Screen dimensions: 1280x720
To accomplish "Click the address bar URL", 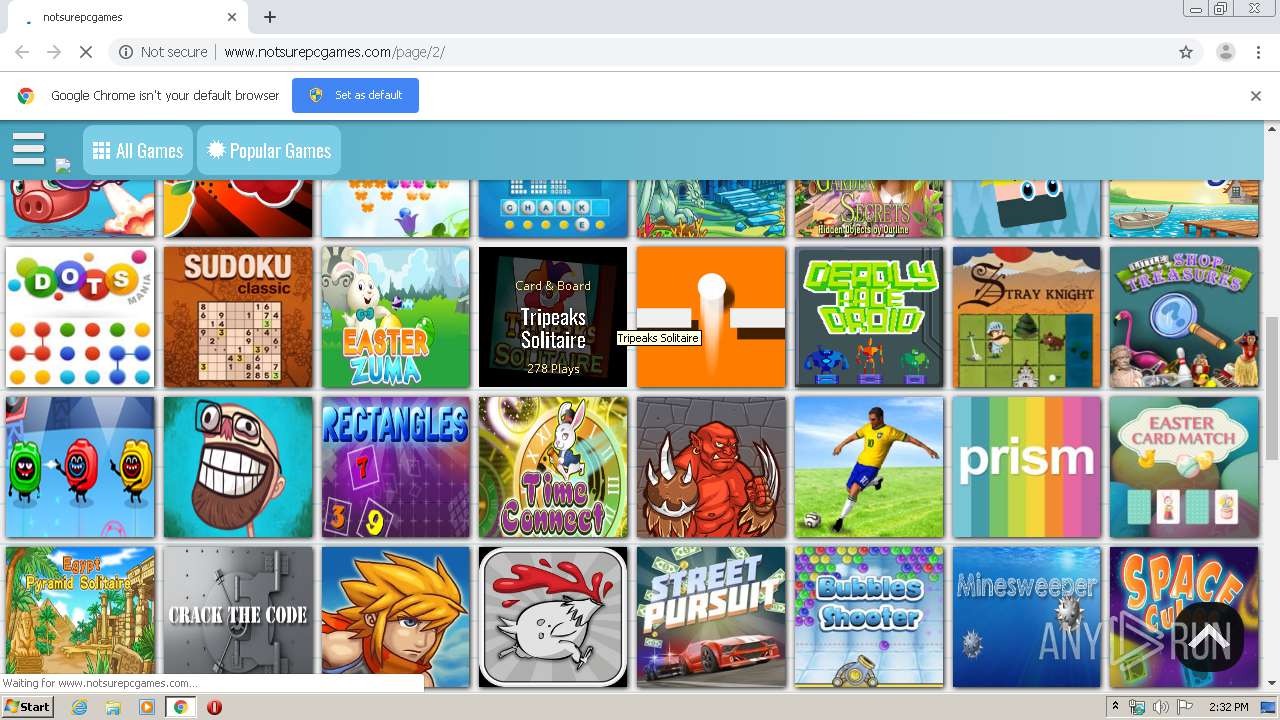I will (334, 52).
